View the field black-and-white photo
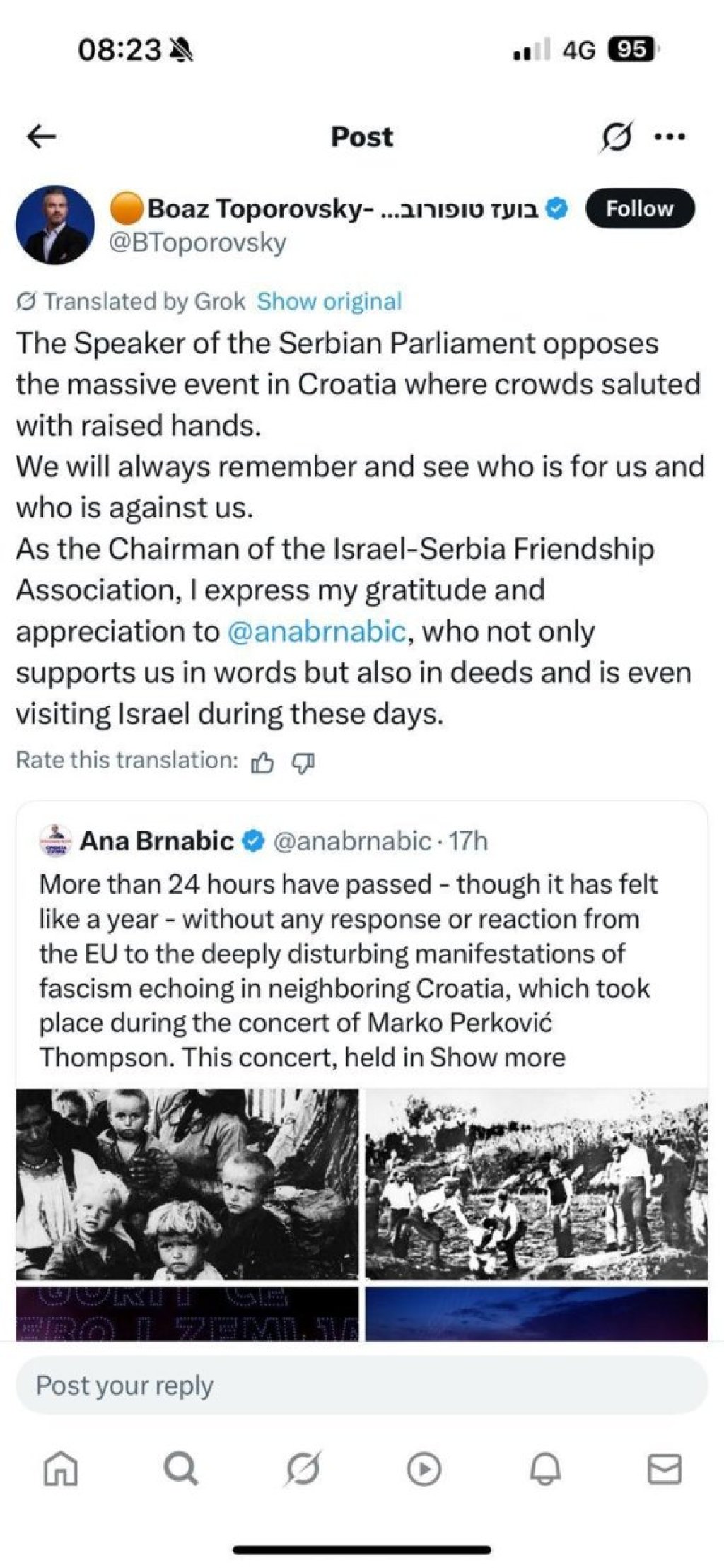The width and height of the screenshot is (724, 1568). (537, 1185)
